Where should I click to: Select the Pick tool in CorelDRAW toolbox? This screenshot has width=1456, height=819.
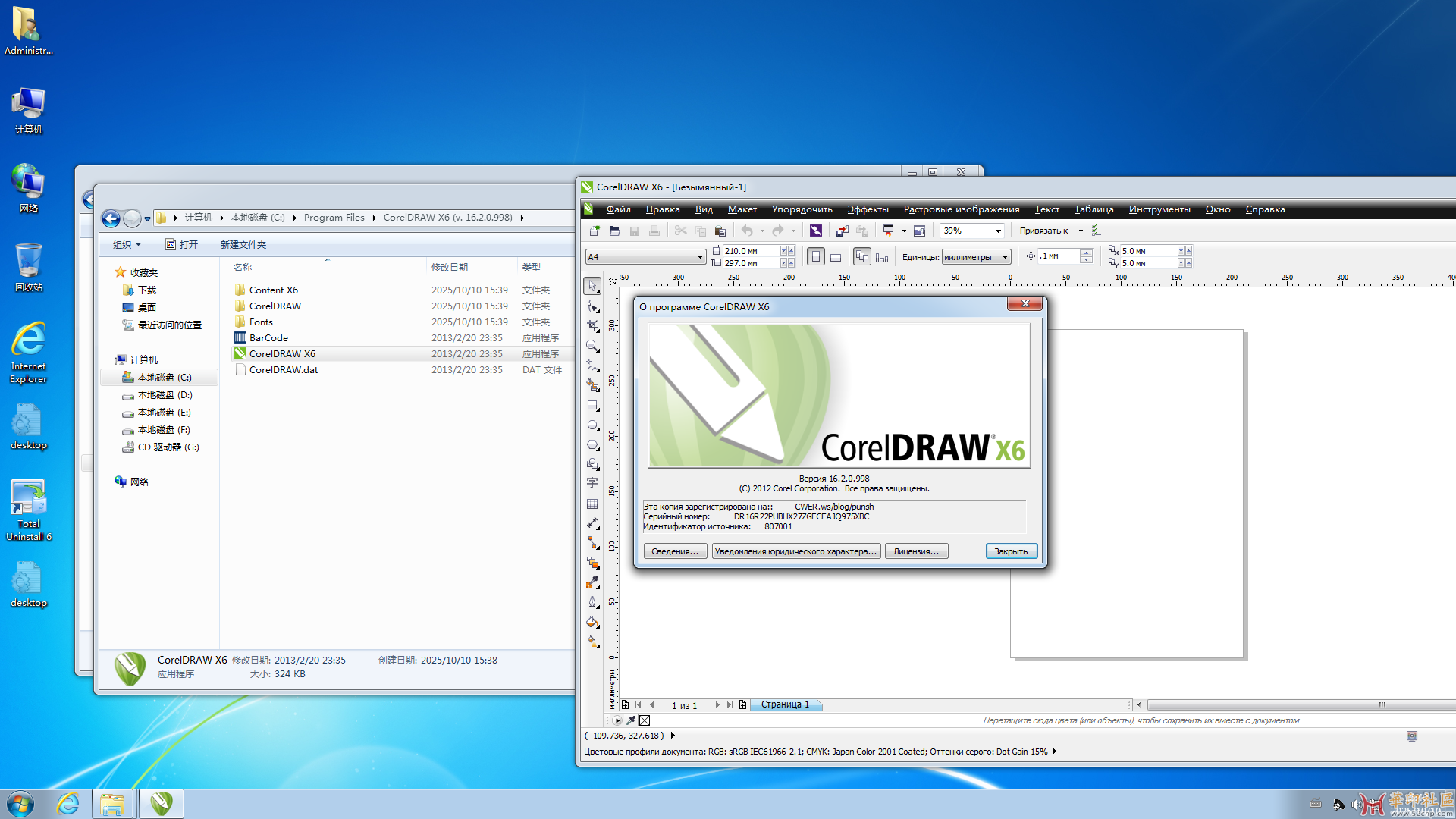(592, 286)
